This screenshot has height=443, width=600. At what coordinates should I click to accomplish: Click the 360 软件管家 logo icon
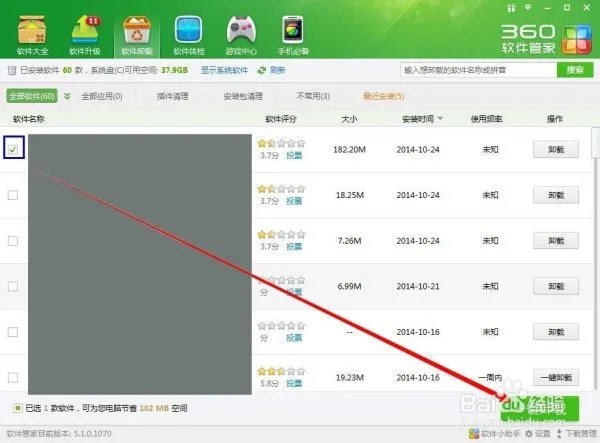pyautogui.click(x=576, y=39)
